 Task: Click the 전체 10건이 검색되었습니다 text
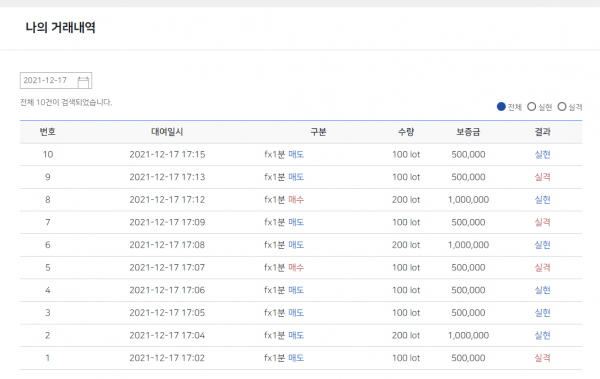coord(66,102)
